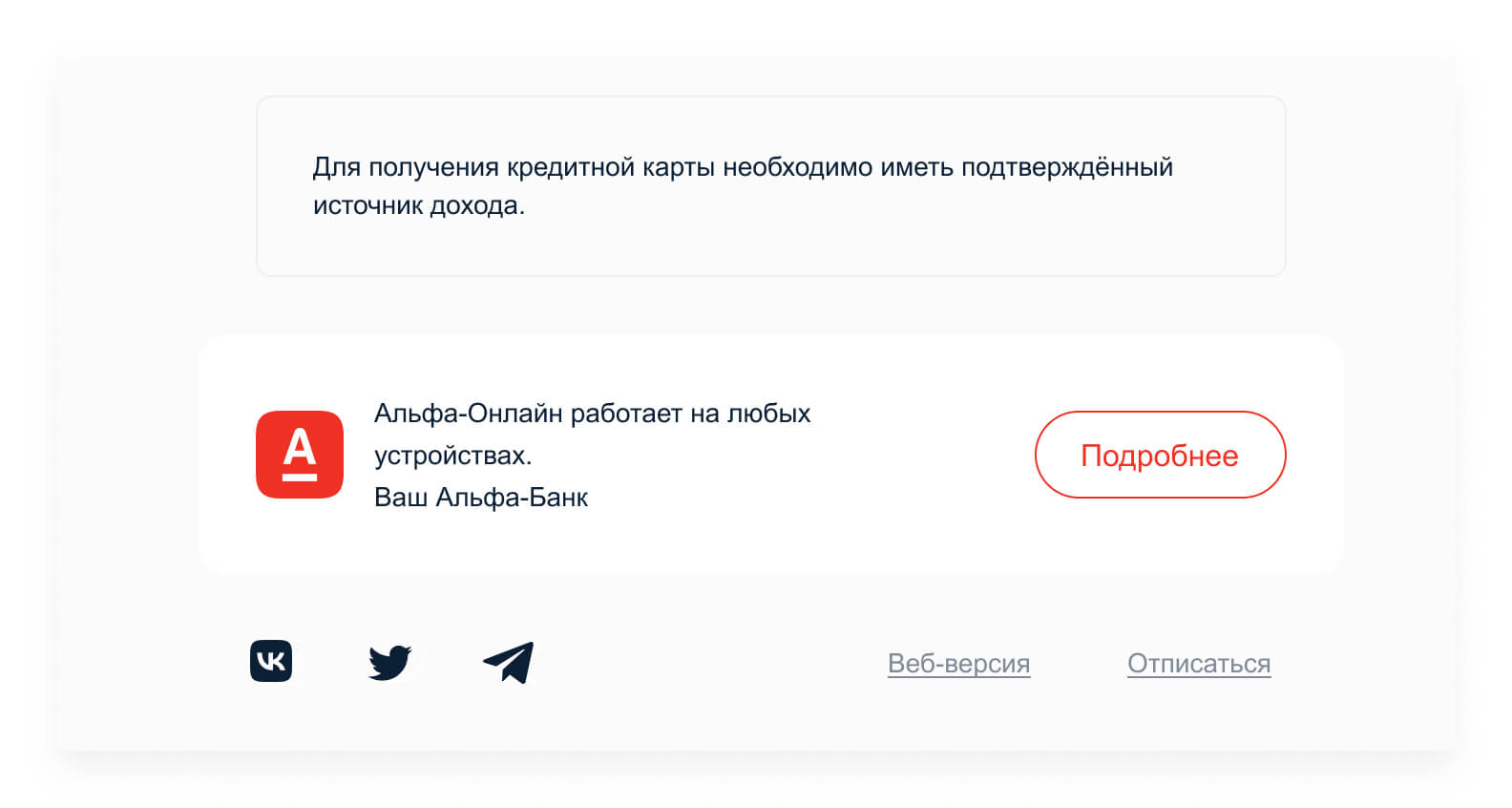
Task: Click the red Alfa-Bank logo
Action: pos(300,455)
